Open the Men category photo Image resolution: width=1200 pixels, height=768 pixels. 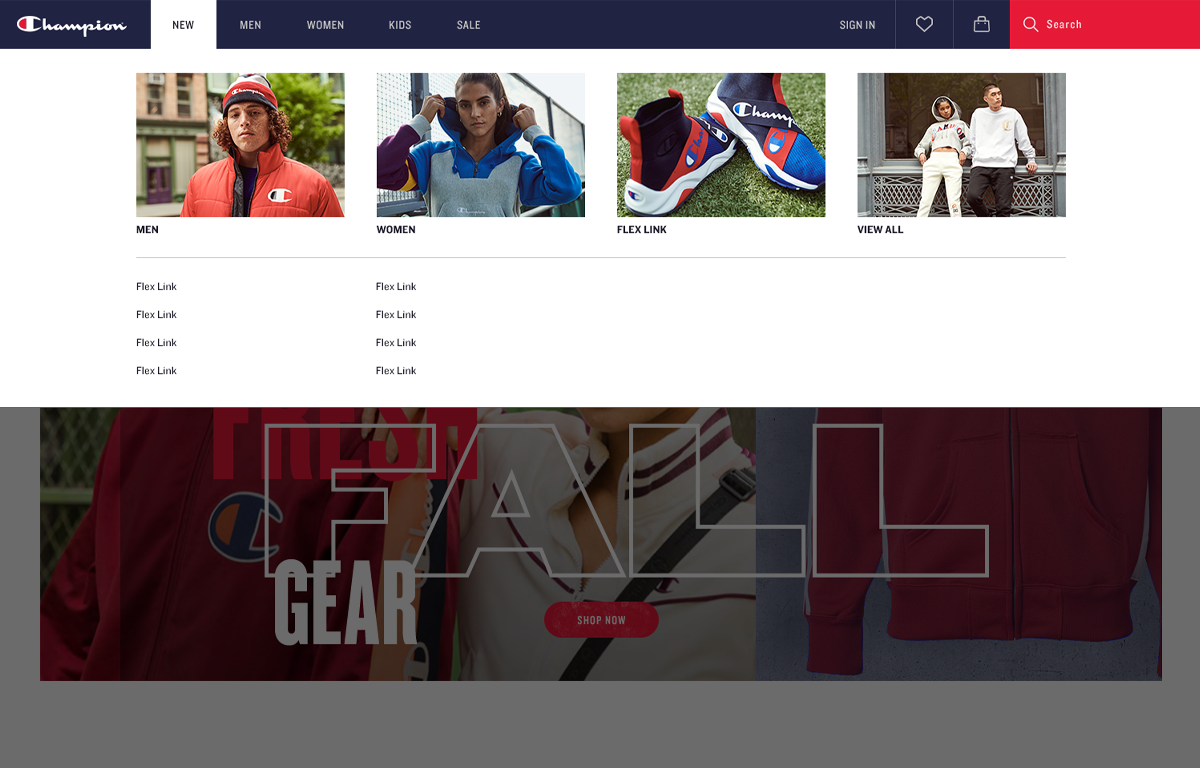(x=240, y=145)
